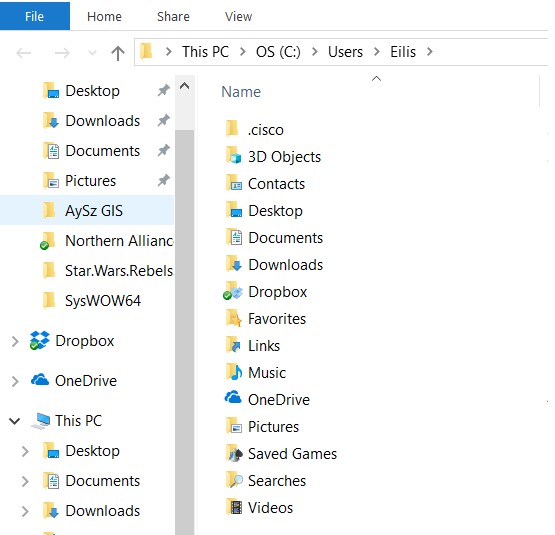Expand the Dropbox node in navigation pane
The height and width of the screenshot is (535, 555).
point(15,341)
